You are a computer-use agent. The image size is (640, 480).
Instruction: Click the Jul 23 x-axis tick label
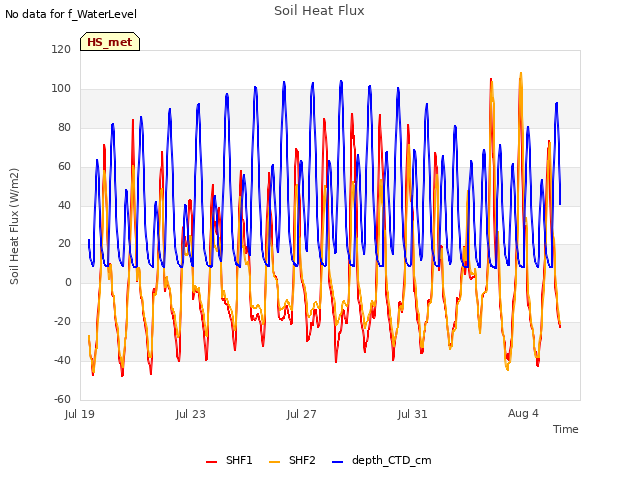pyautogui.click(x=191, y=414)
